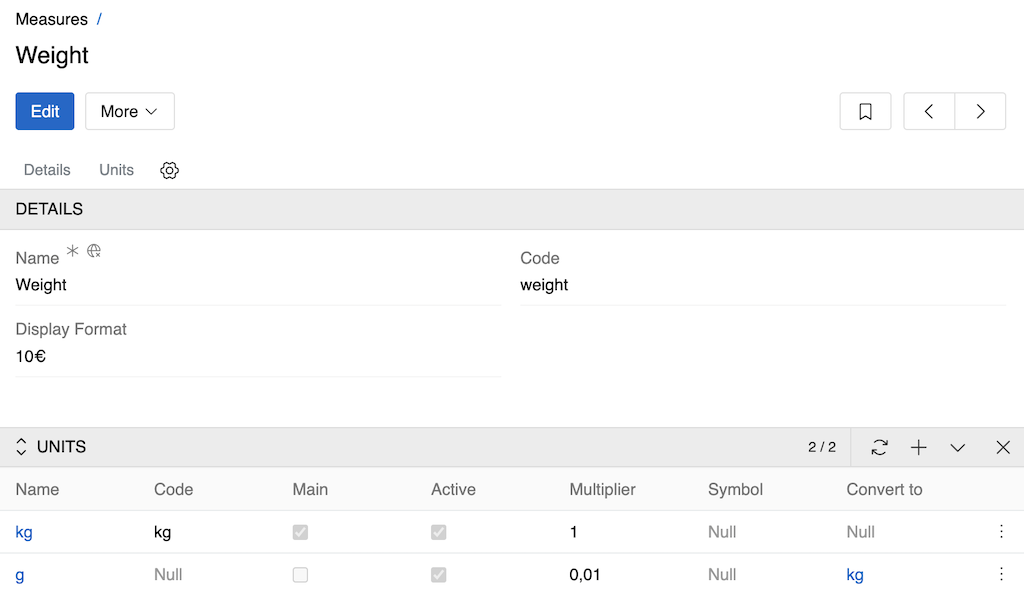
Task: Toggle Main checkbox for kg row
Action: pos(300,533)
